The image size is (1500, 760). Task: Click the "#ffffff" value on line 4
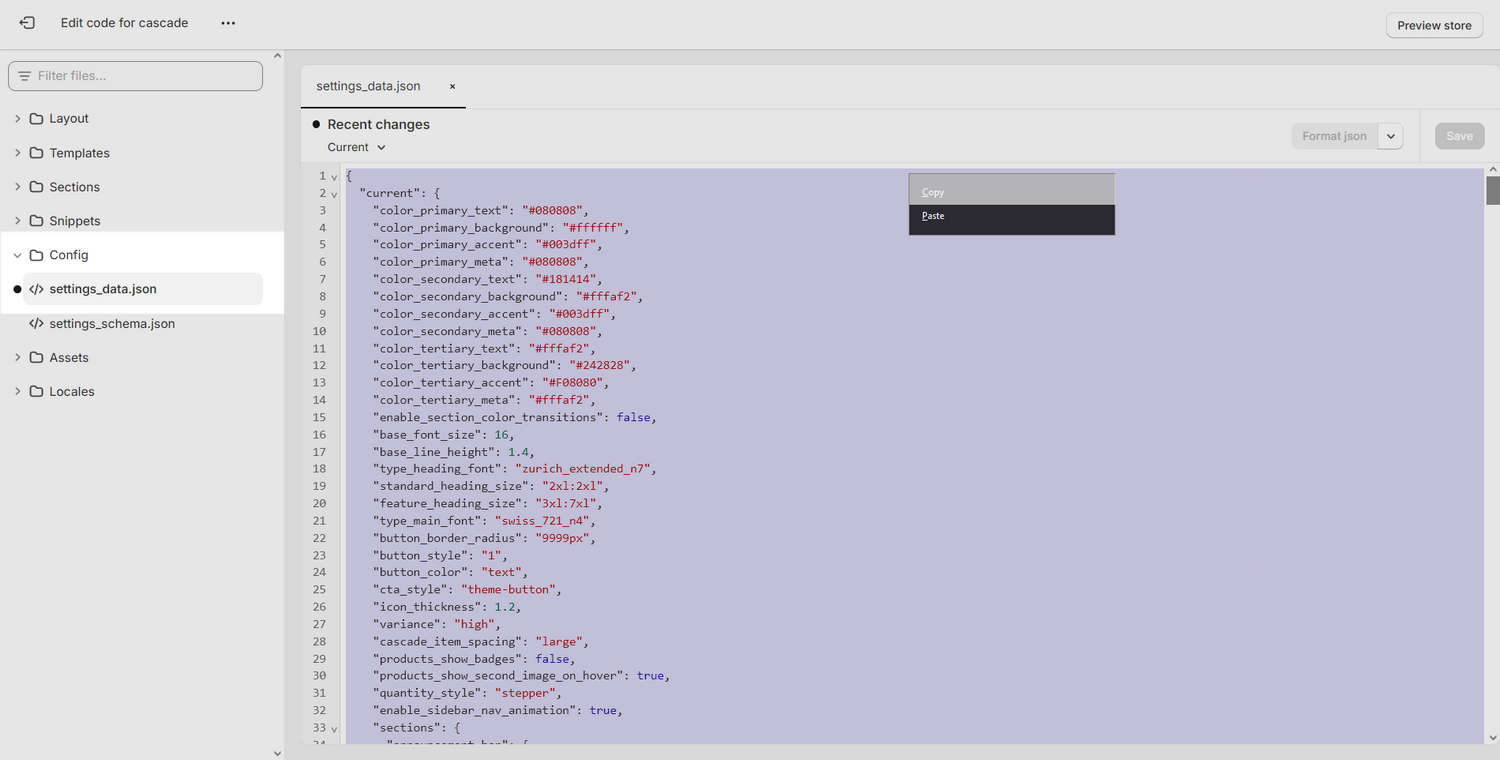click(595, 228)
